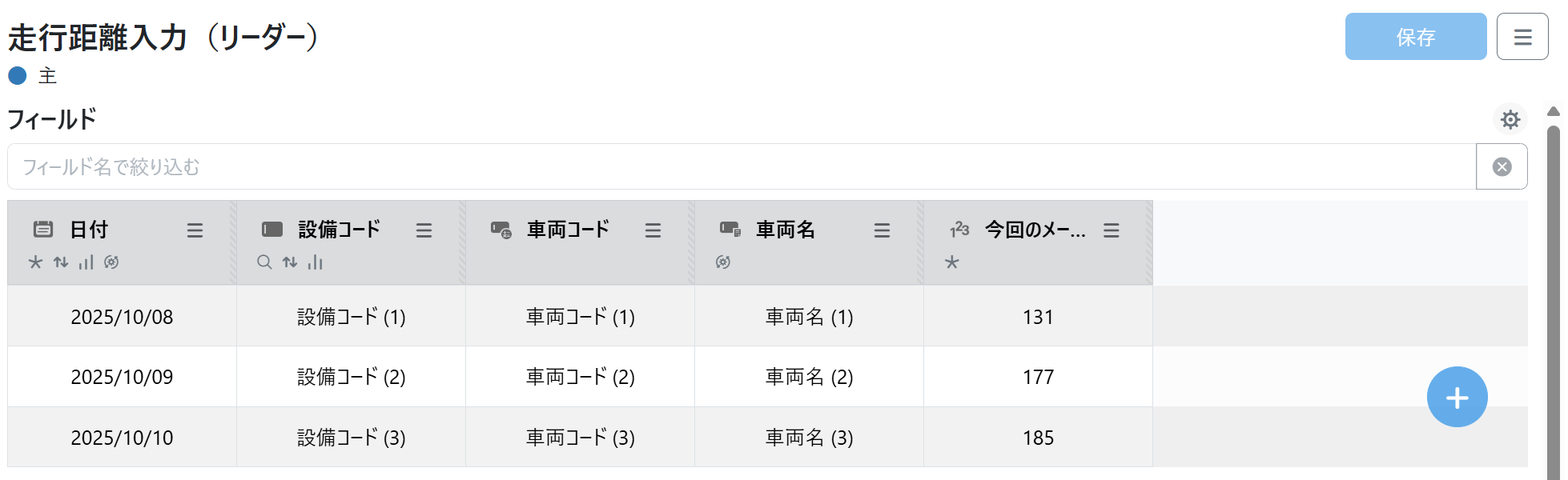The image size is (1568, 480).
Task: Open field settings with the gear icon
Action: click(x=1510, y=120)
